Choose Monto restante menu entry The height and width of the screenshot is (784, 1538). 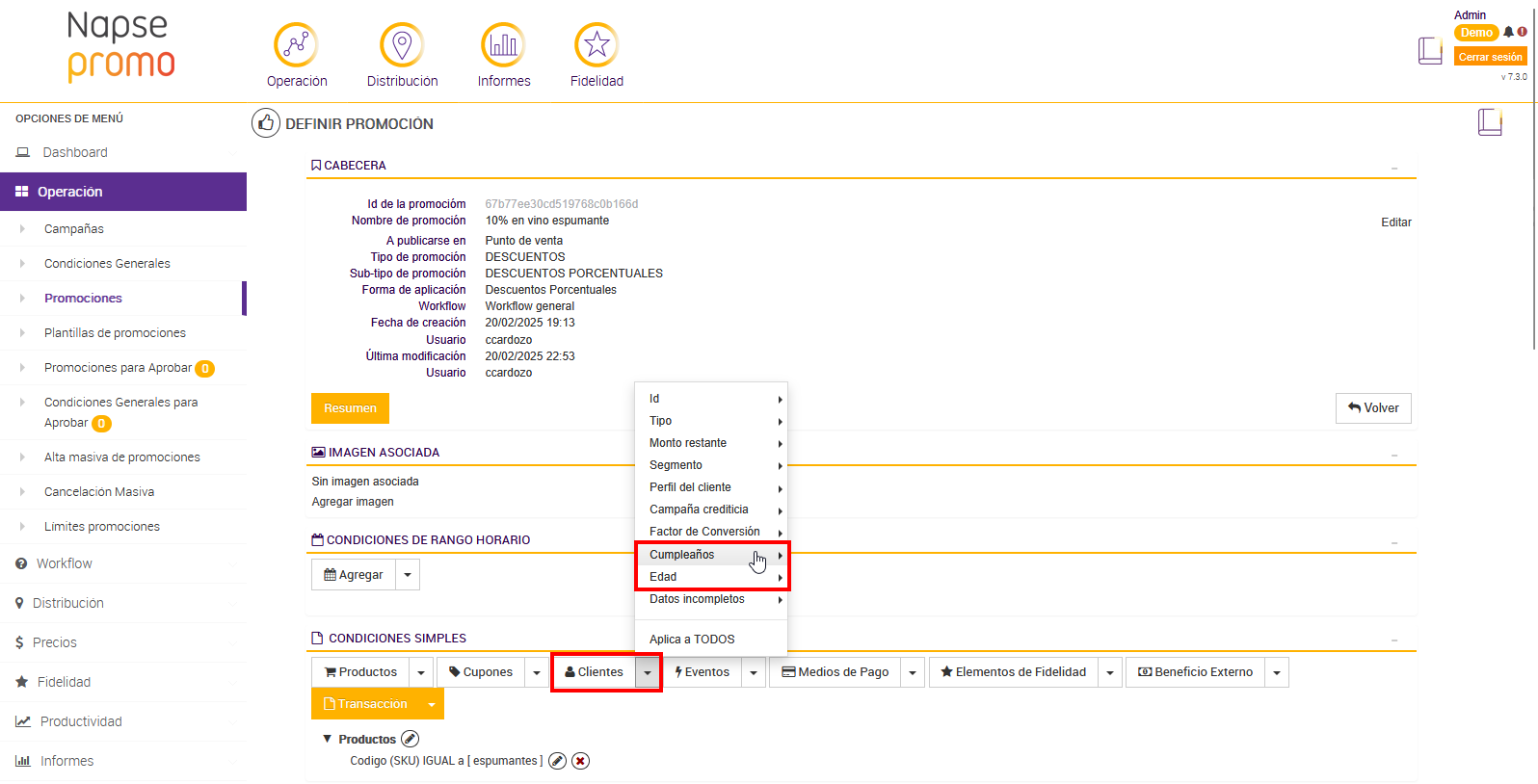coord(711,443)
